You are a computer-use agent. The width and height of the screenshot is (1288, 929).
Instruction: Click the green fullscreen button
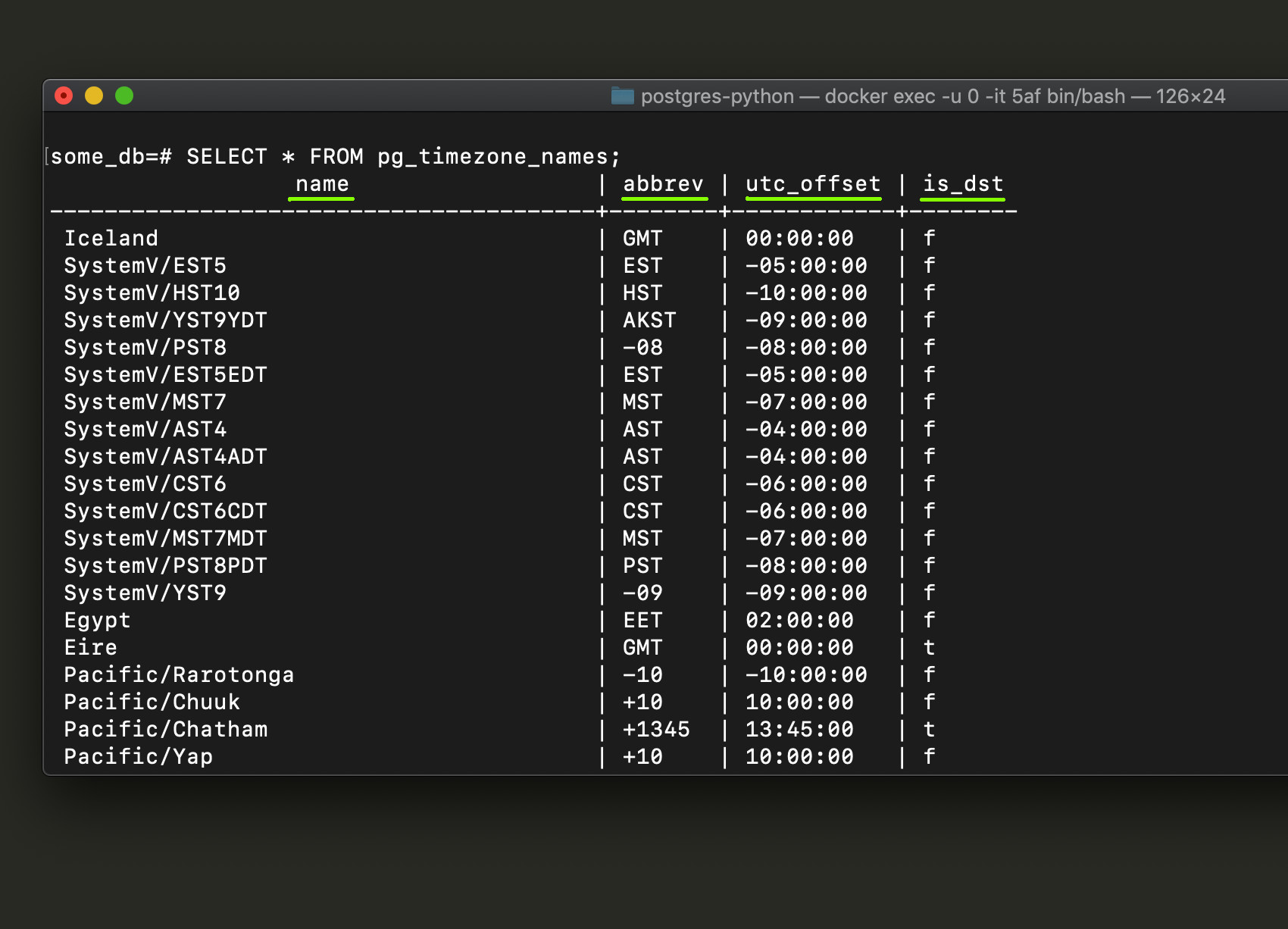(x=123, y=95)
